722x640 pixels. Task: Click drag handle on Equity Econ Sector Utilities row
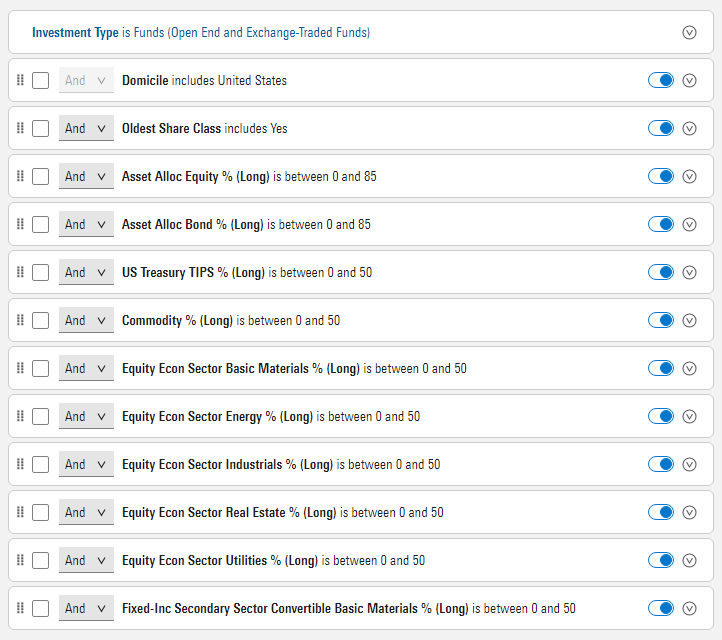[20, 560]
